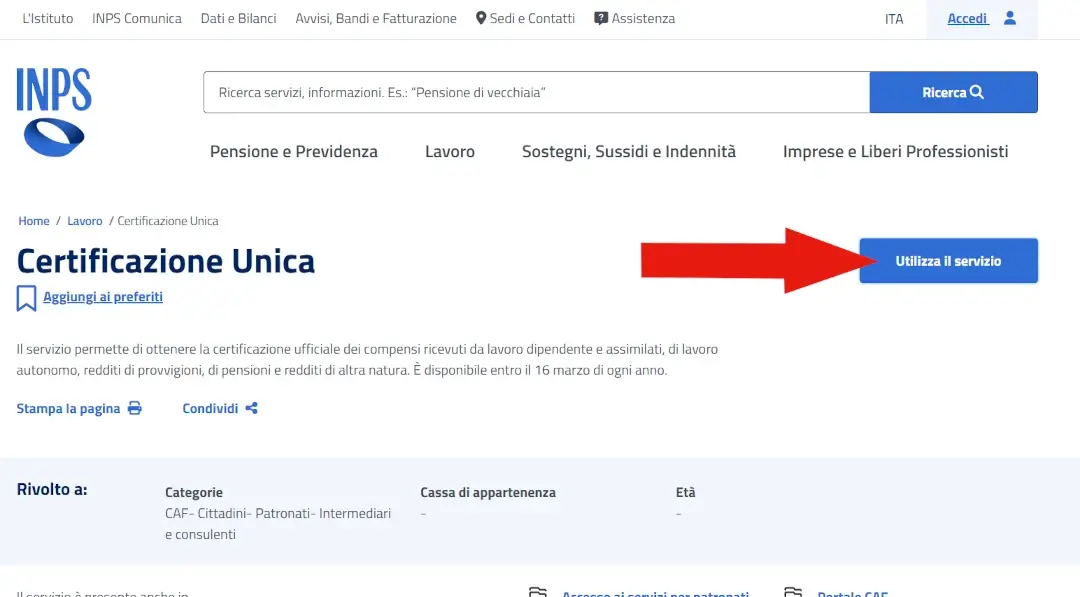The width and height of the screenshot is (1080, 597).
Task: Click the Certificazione Unica page heading
Action: [x=166, y=261]
